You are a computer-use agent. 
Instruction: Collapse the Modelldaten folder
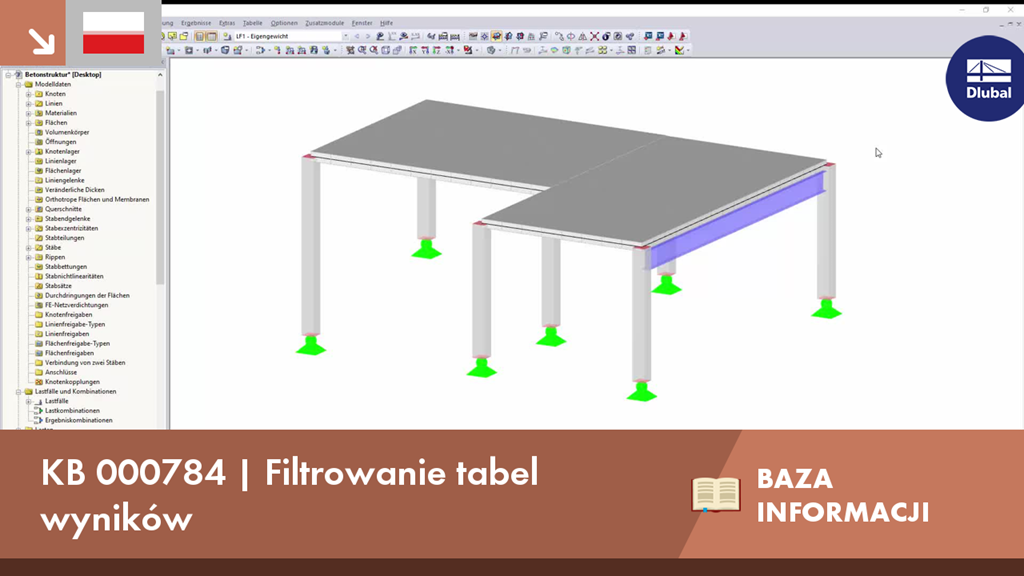19,84
